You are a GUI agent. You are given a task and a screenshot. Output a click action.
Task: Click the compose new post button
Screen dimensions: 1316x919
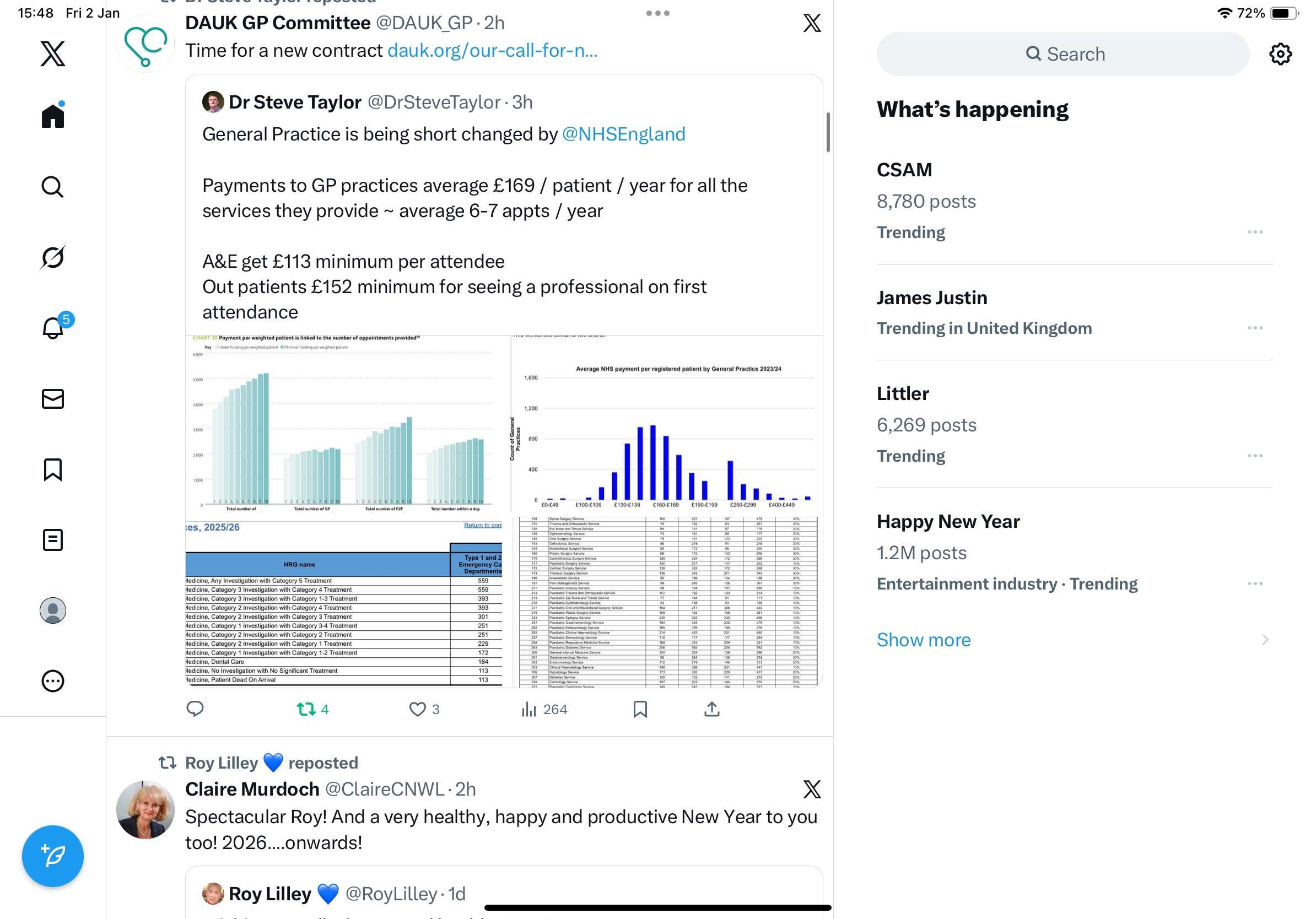[x=53, y=856]
